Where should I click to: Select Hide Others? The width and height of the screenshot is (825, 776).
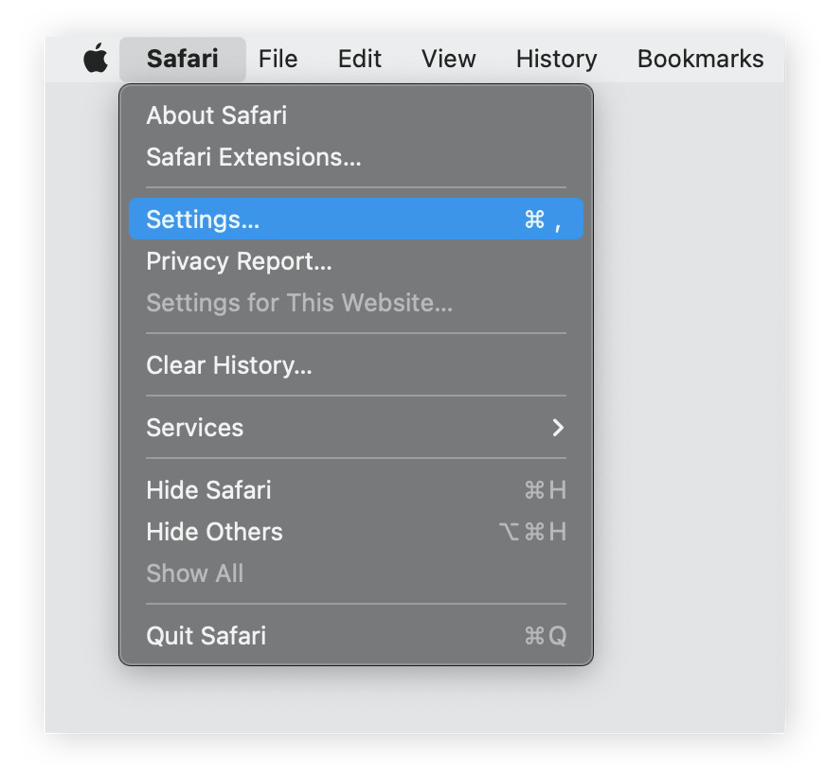click(214, 531)
